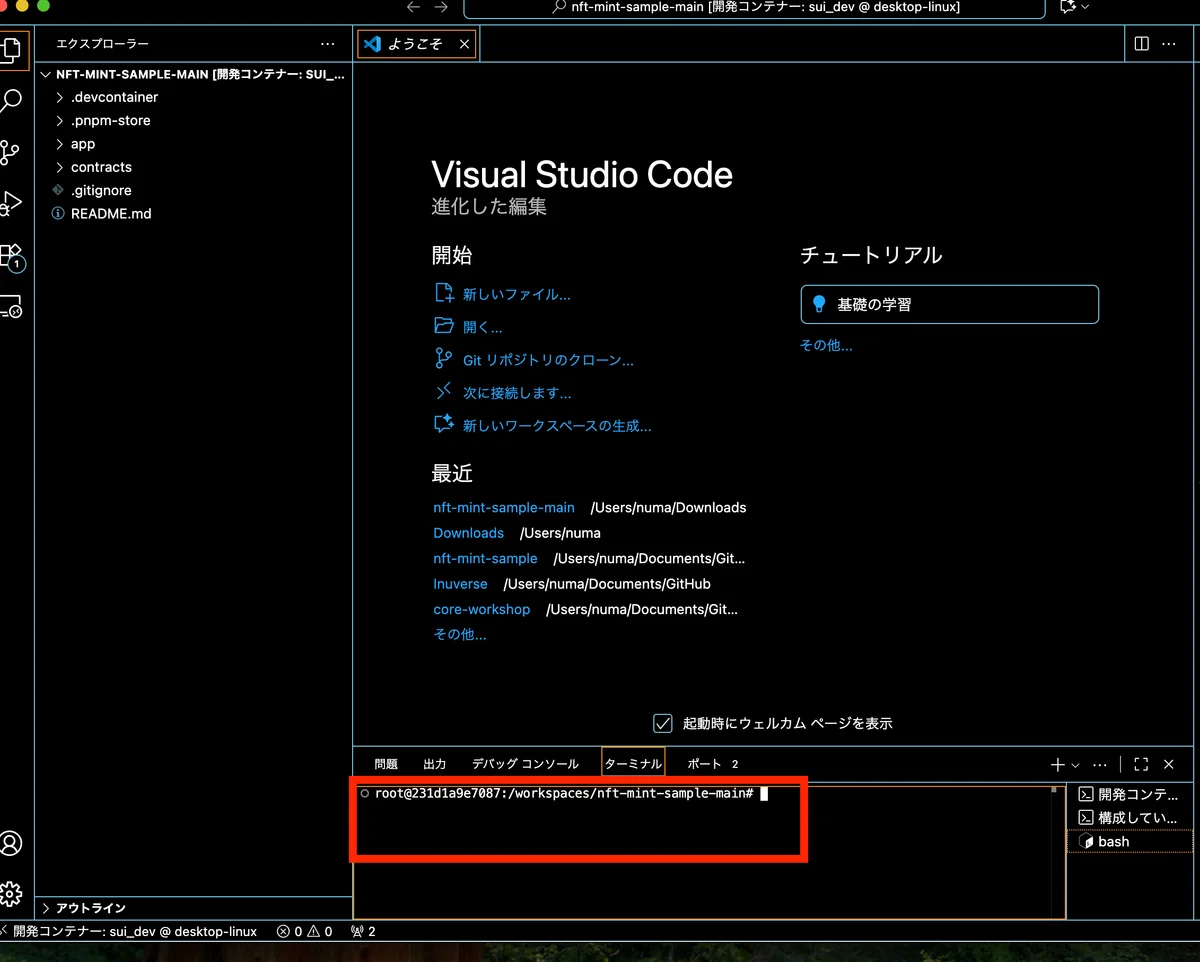Select the 開発コンテ... terminal entry
This screenshot has width=1200, height=962.
pyautogui.click(x=1130, y=794)
